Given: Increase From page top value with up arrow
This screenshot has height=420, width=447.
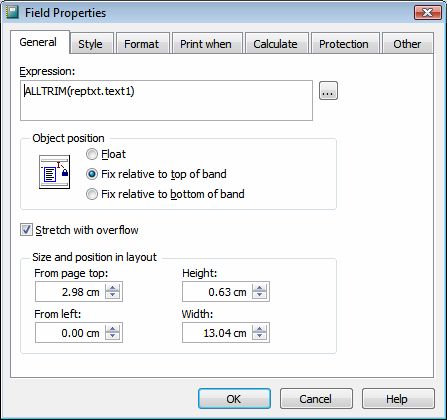Looking at the screenshot, I should point(113,288).
